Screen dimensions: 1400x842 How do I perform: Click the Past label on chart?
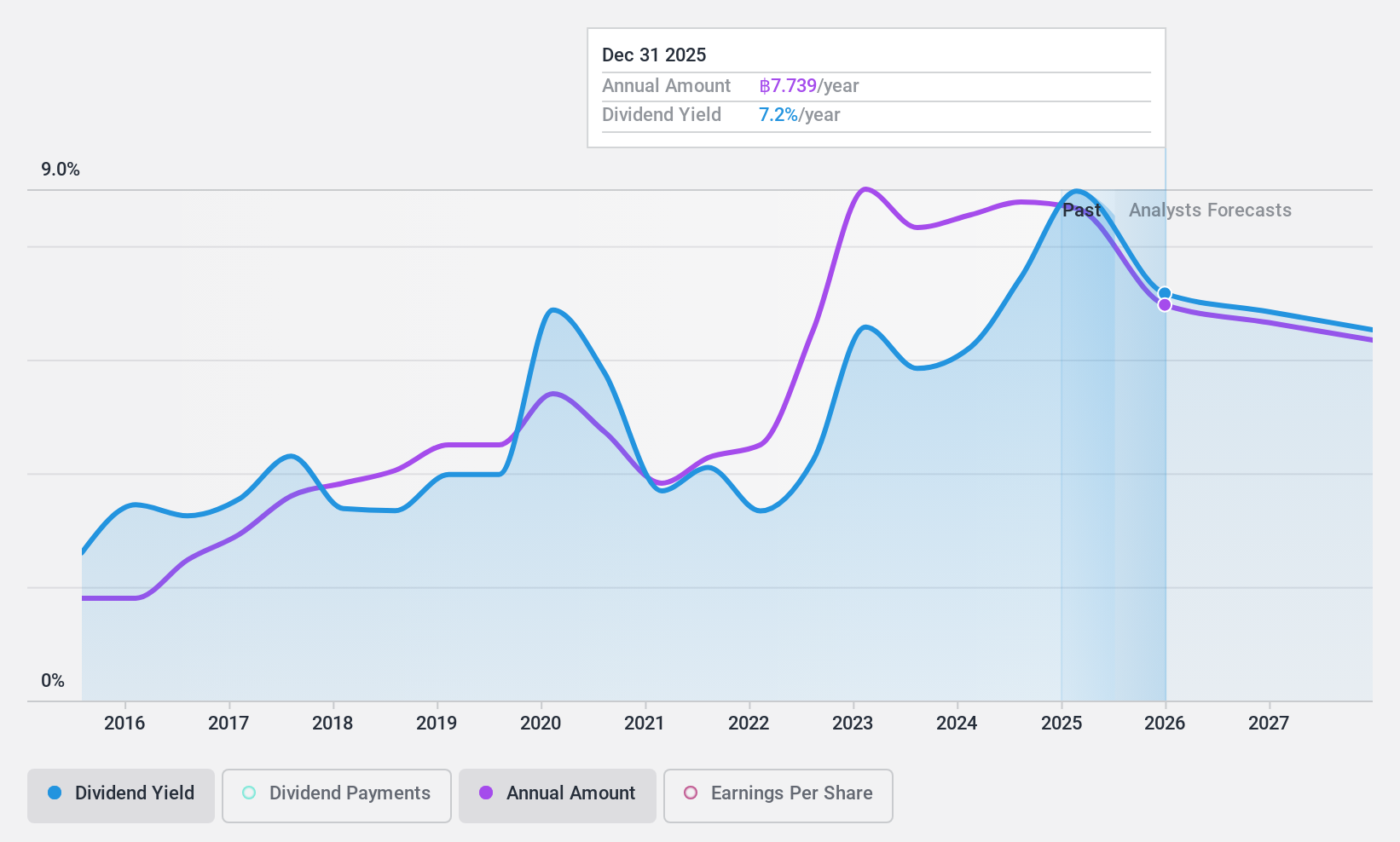coord(1082,210)
